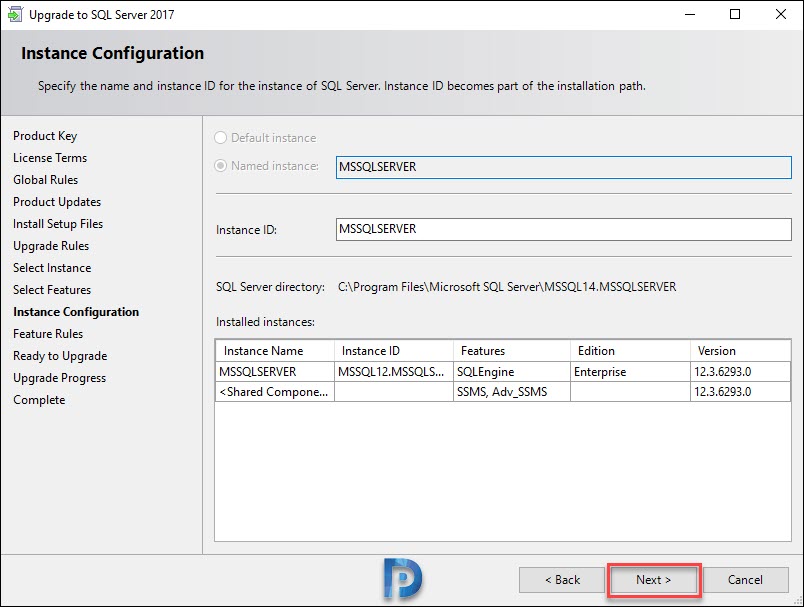
Task: Click the Instance ID text field
Action: point(564,229)
